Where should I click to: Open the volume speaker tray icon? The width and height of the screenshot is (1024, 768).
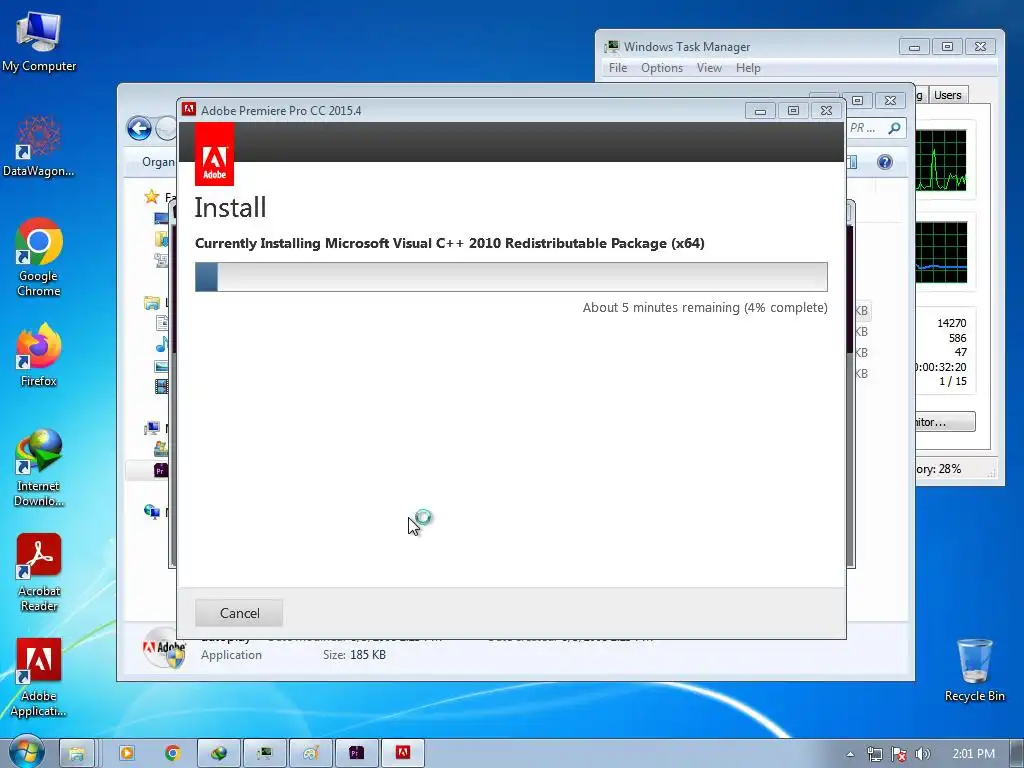(x=922, y=754)
